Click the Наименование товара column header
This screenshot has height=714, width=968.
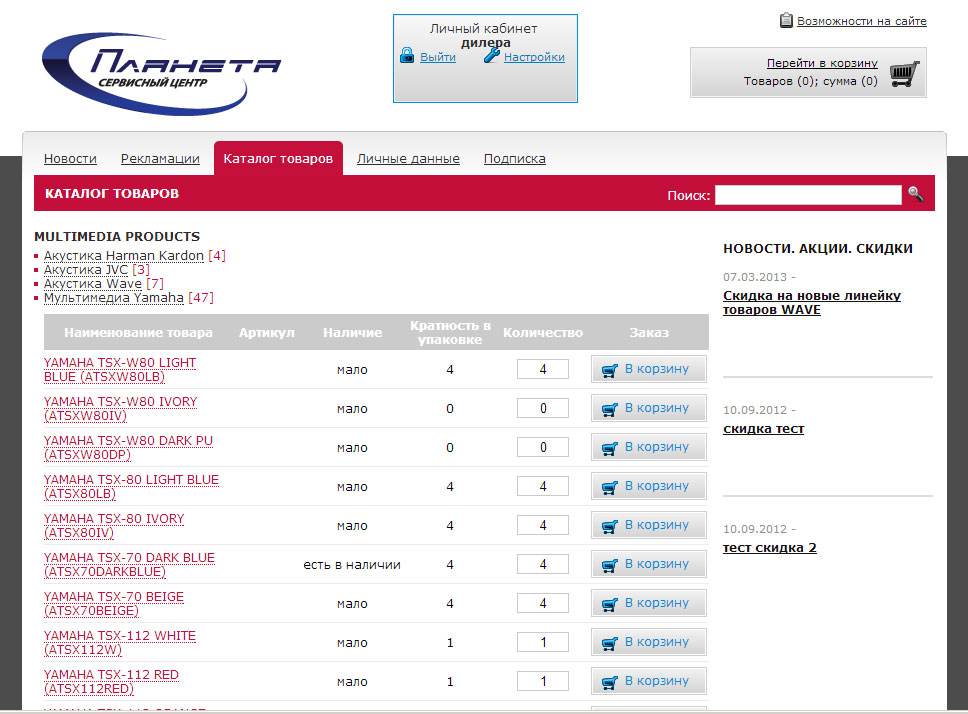point(138,333)
